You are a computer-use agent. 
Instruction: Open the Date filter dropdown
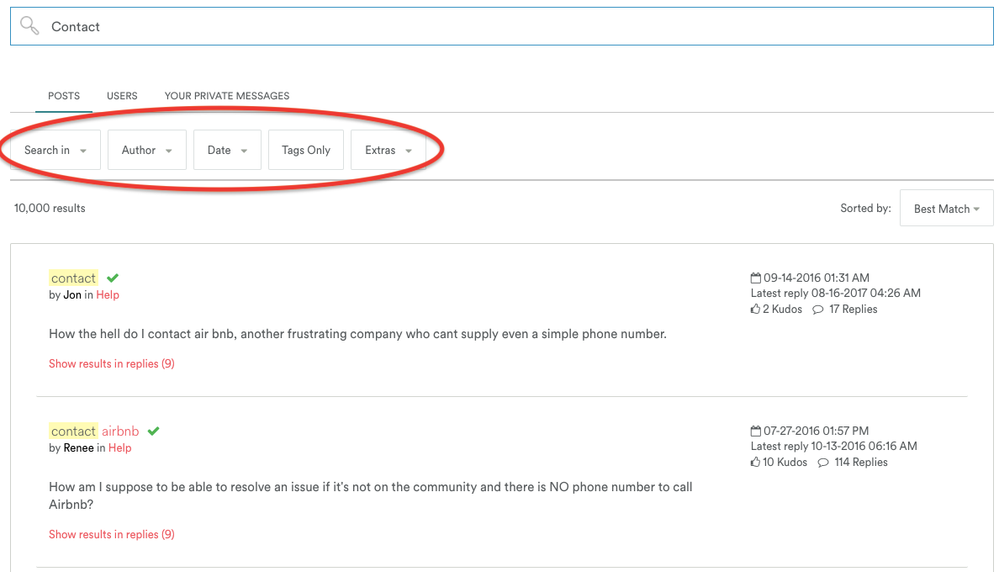[227, 150]
